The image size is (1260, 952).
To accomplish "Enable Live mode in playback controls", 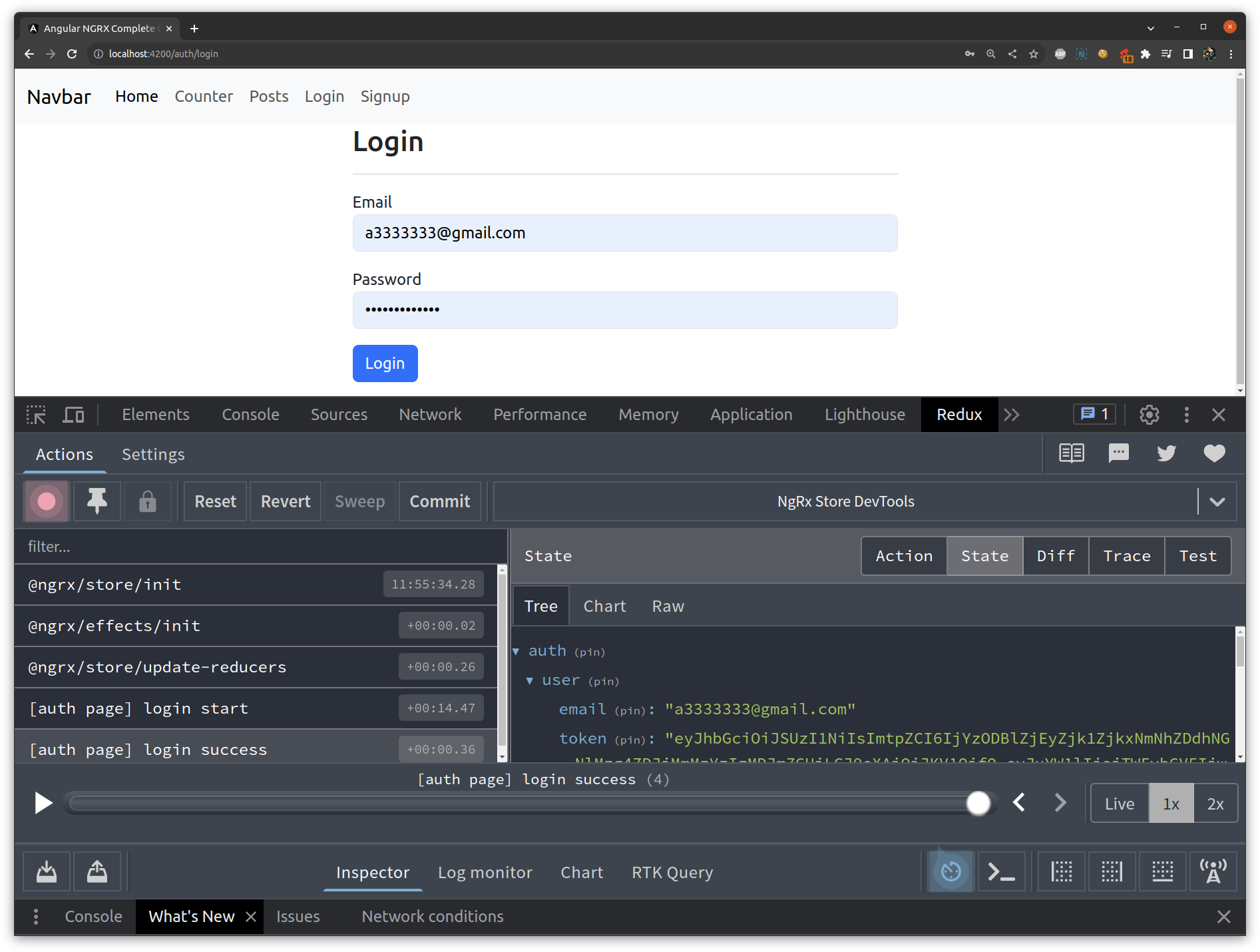I will pos(1119,803).
